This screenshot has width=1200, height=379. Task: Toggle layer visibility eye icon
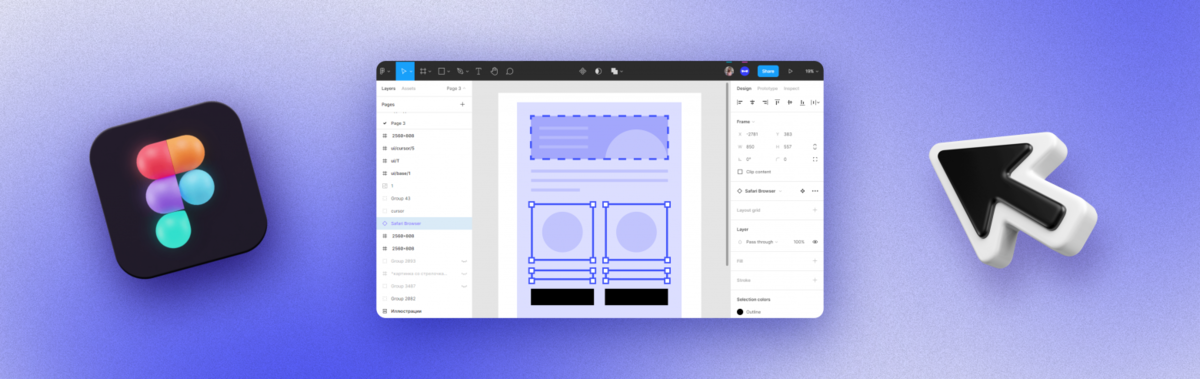click(815, 242)
